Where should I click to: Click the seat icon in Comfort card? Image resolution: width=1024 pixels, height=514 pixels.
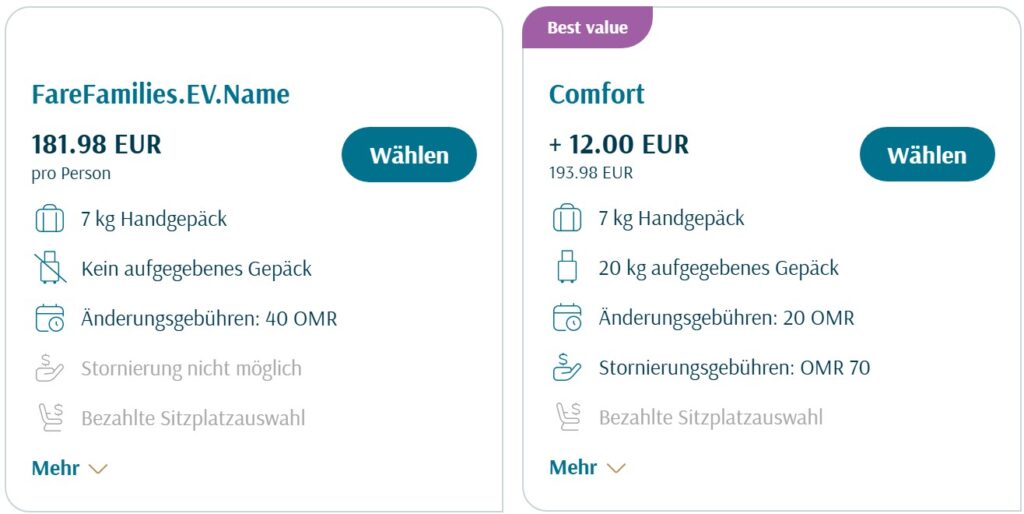tap(567, 417)
